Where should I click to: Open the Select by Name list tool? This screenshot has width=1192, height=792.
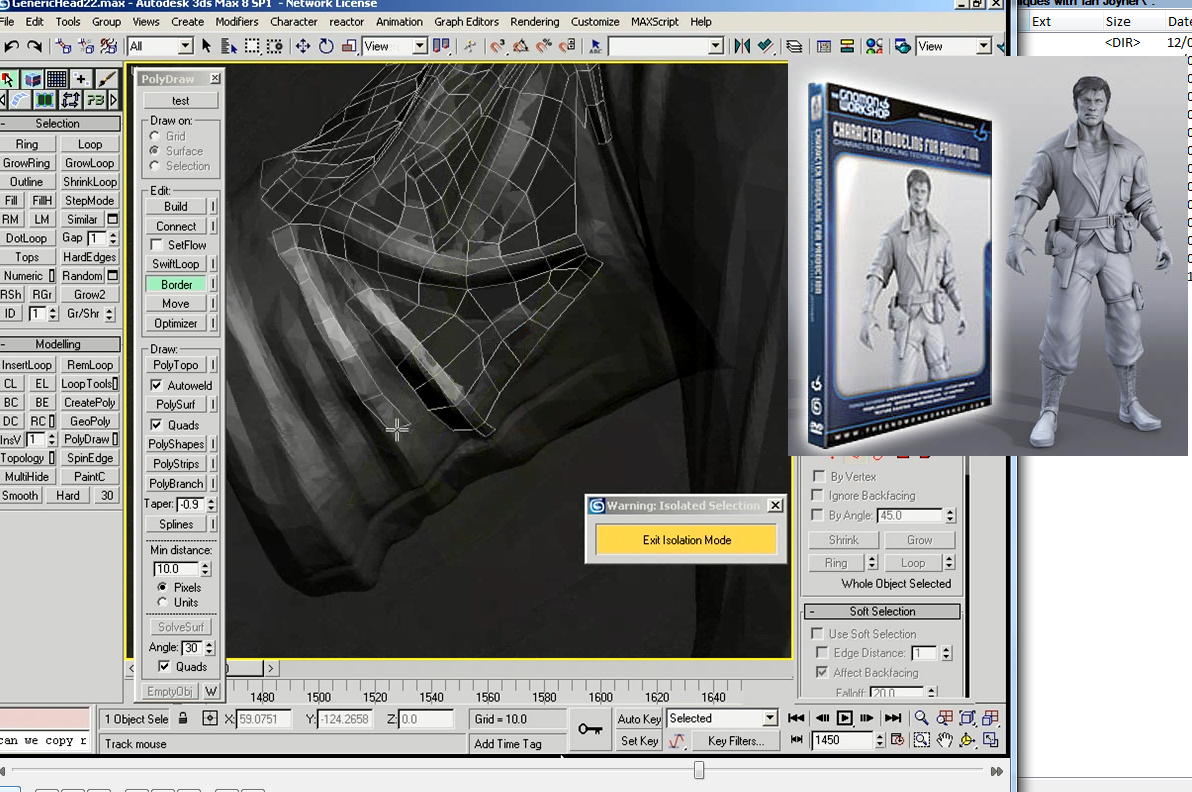[x=229, y=46]
